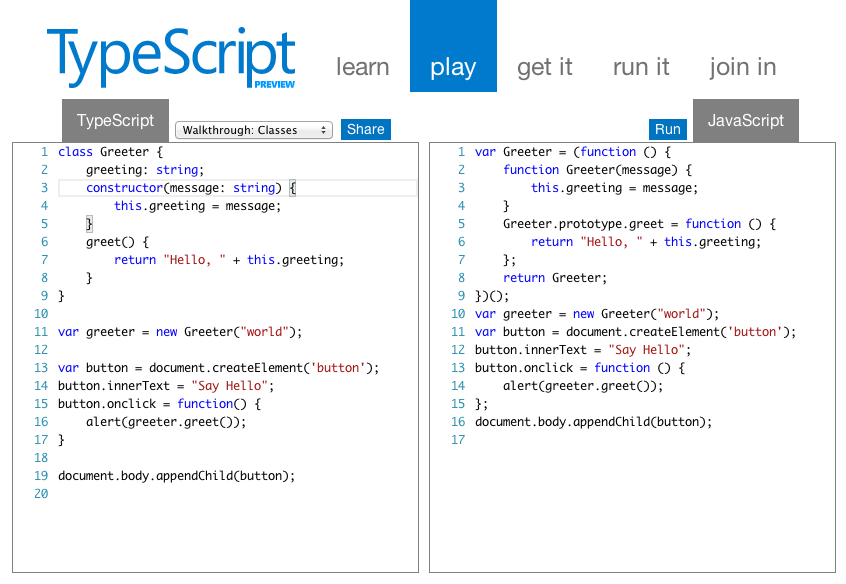This screenshot has height=584, width=846.
Task: Click 'document.body.appendChild(button);' on JavaScript line 16
Action: pos(593,422)
